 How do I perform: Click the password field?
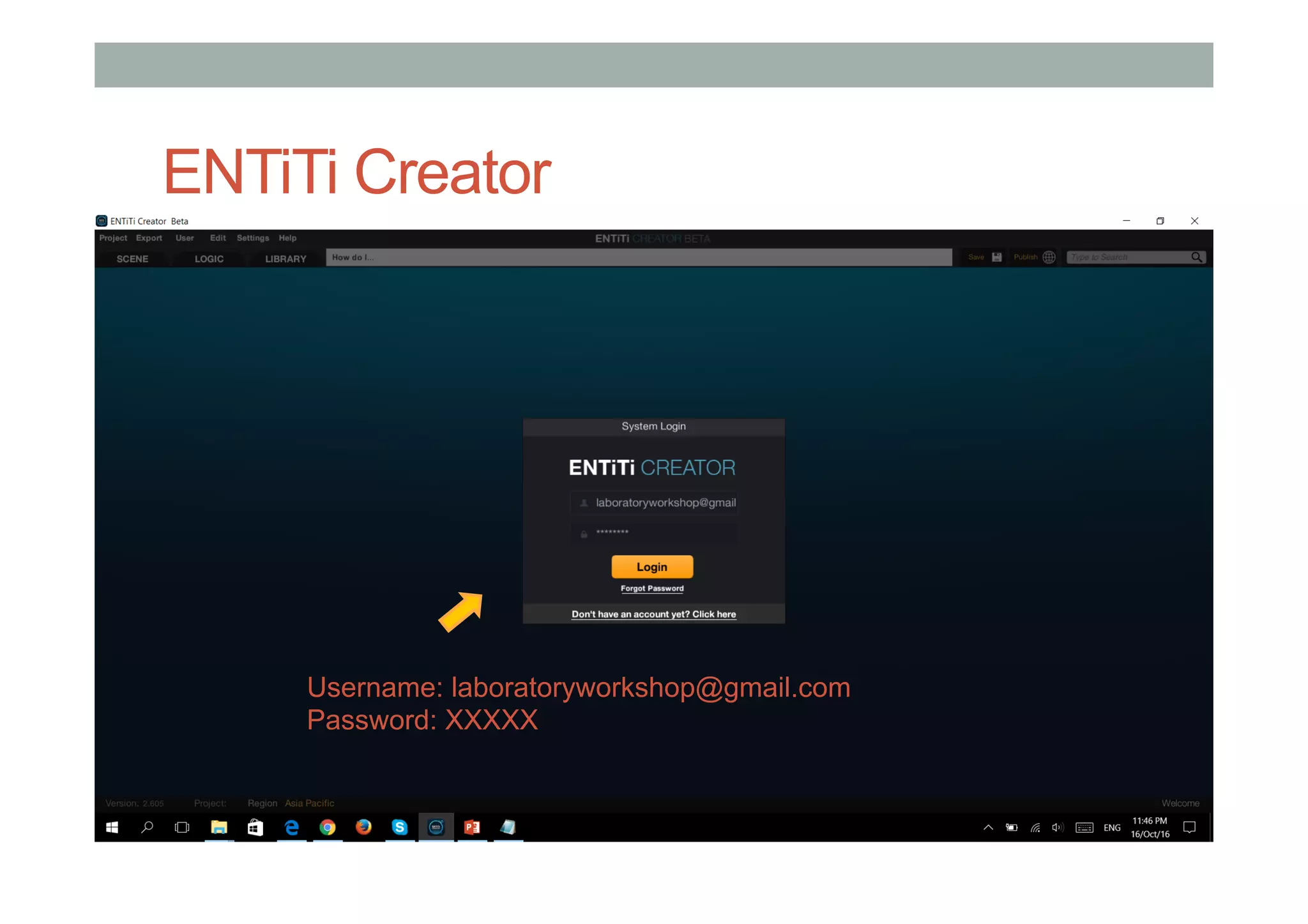click(x=654, y=533)
